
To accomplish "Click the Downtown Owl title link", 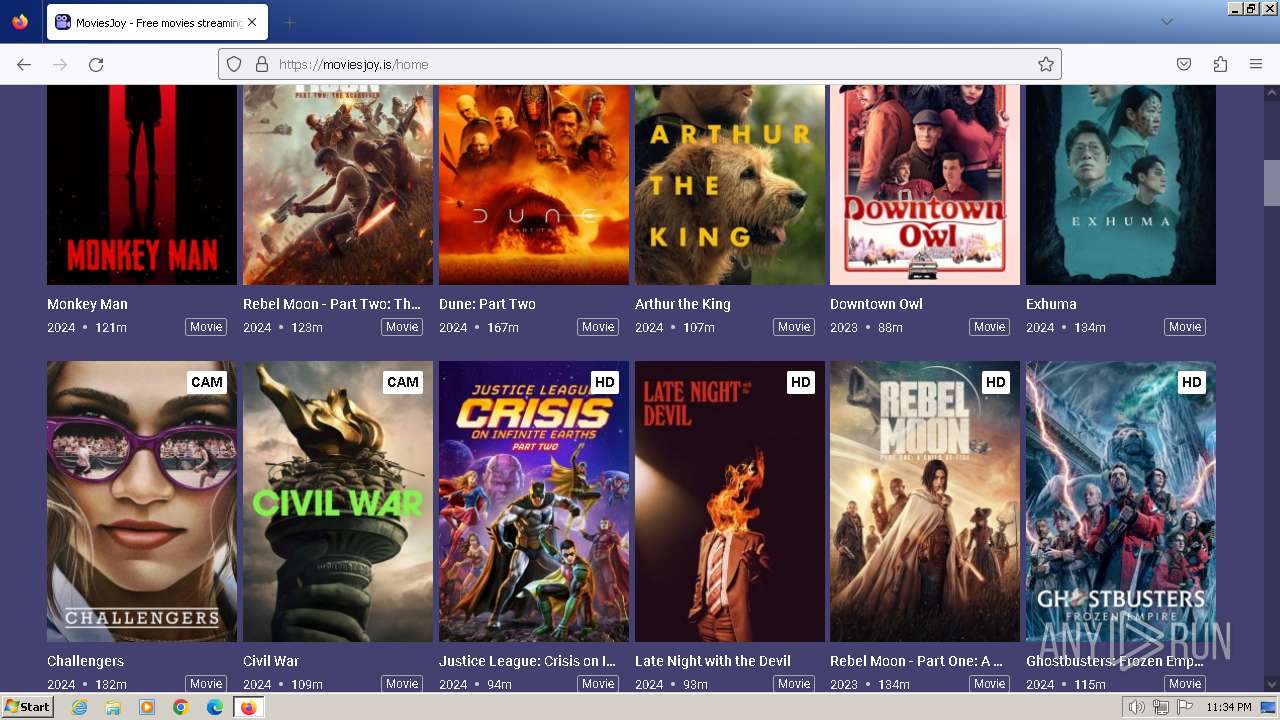I will click(876, 304).
